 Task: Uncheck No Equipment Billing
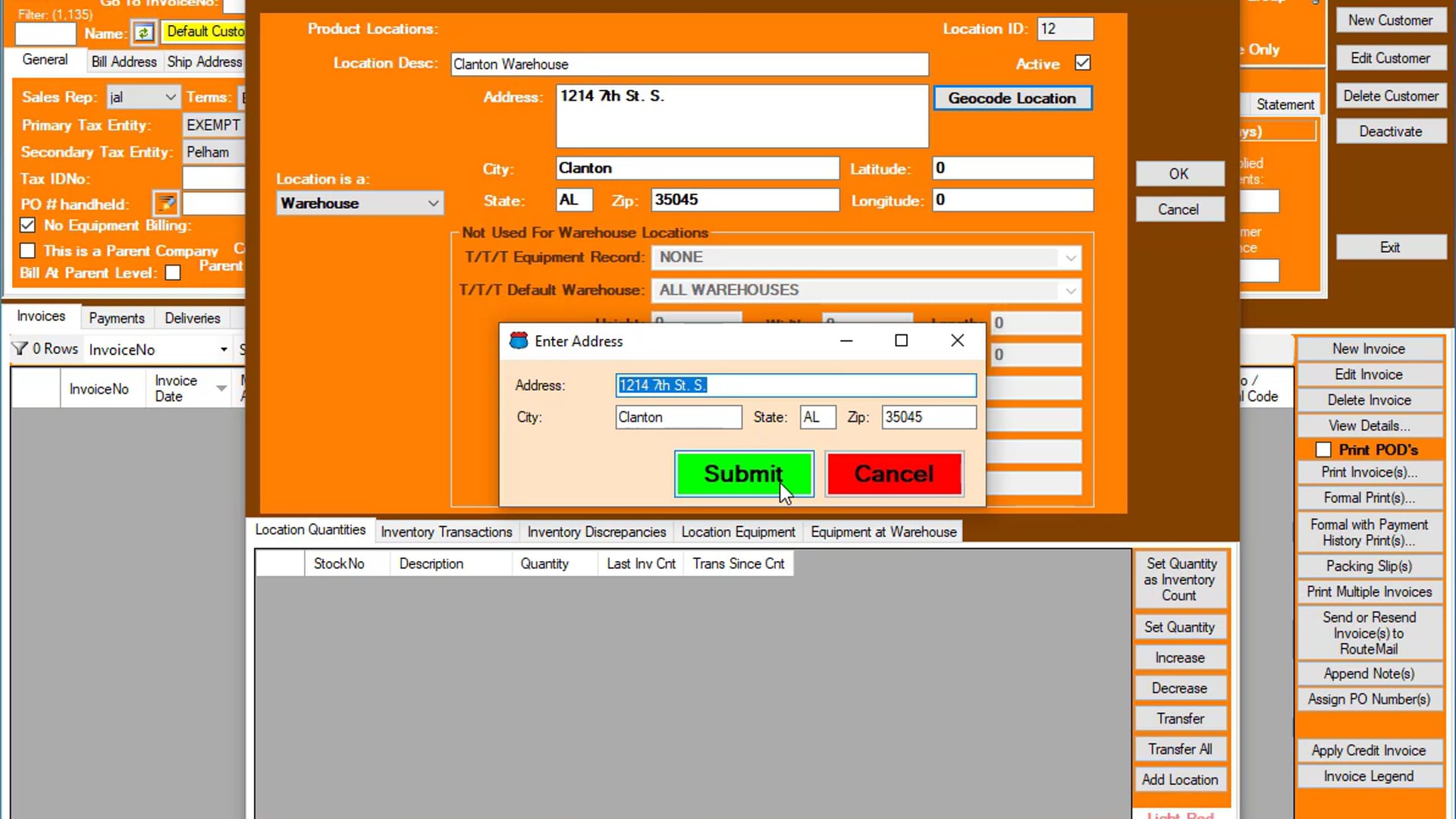(x=28, y=225)
